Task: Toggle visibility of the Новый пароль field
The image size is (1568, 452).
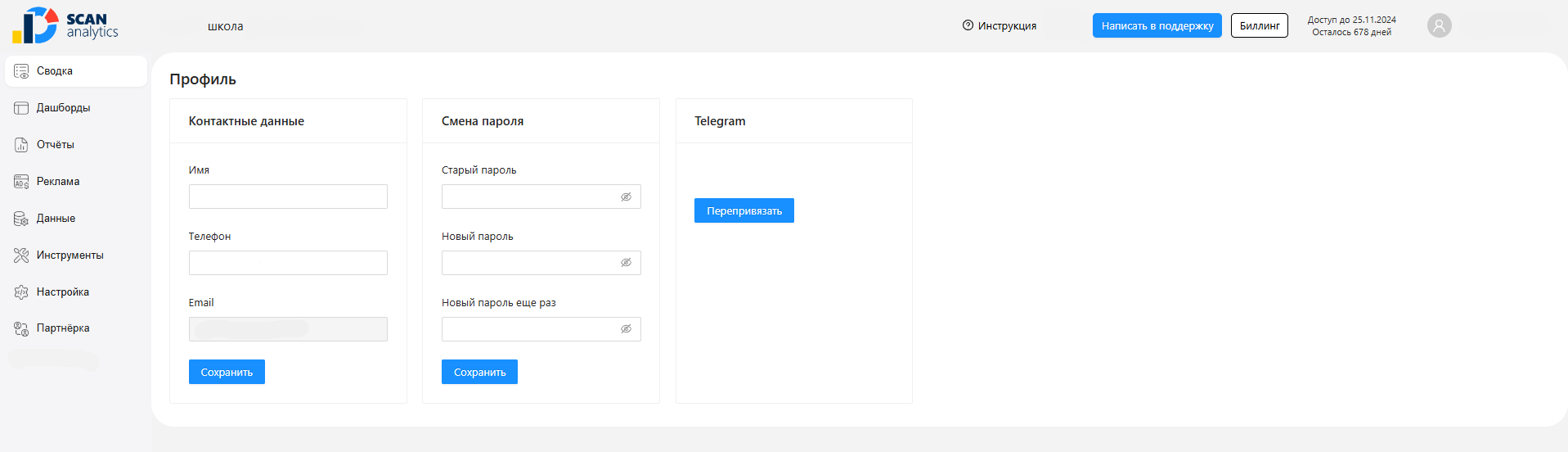Action: [626, 263]
